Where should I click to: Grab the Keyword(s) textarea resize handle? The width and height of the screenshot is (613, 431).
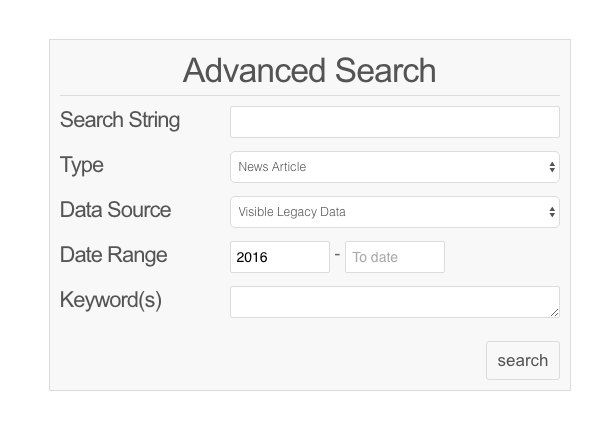pyautogui.click(x=555, y=313)
